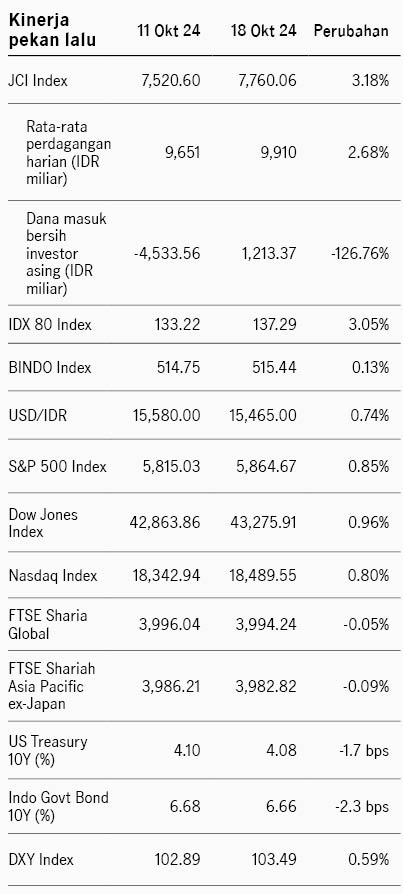Select the 11 Okt 24 column header

(169, 31)
